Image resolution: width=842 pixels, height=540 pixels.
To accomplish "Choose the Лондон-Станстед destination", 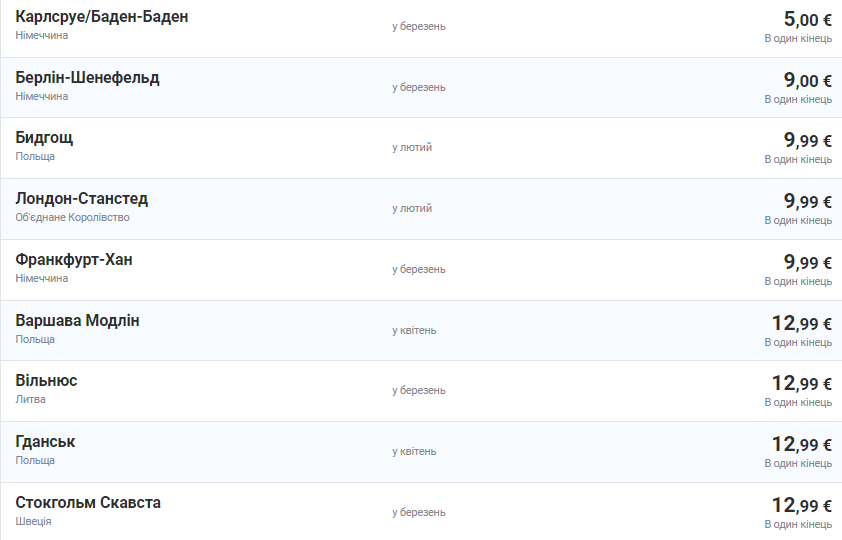I will [x=82, y=199].
